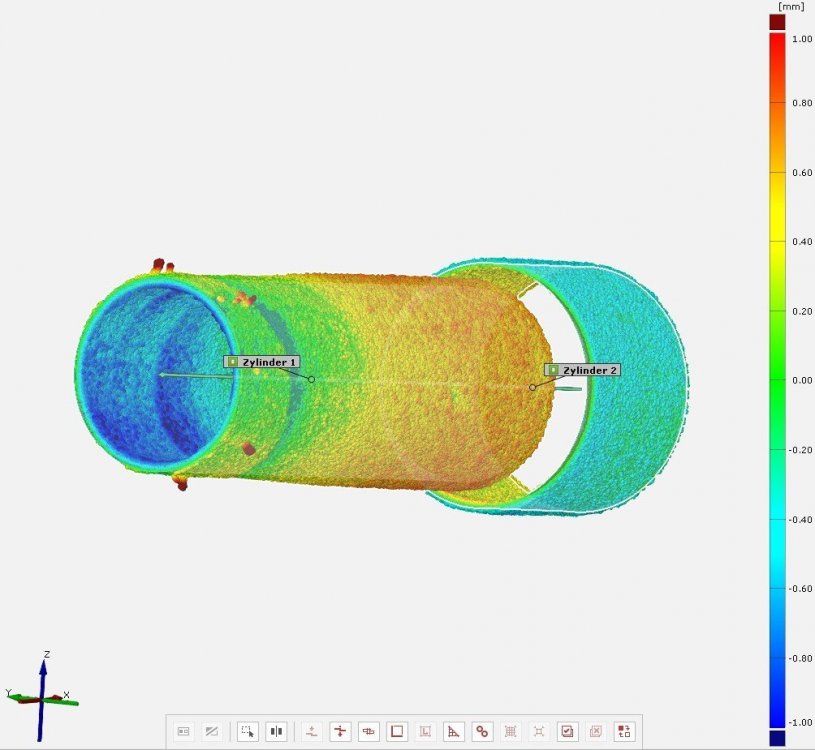815x750 pixels.
Task: Click the square frame icon in the toolbar
Action: [397, 731]
